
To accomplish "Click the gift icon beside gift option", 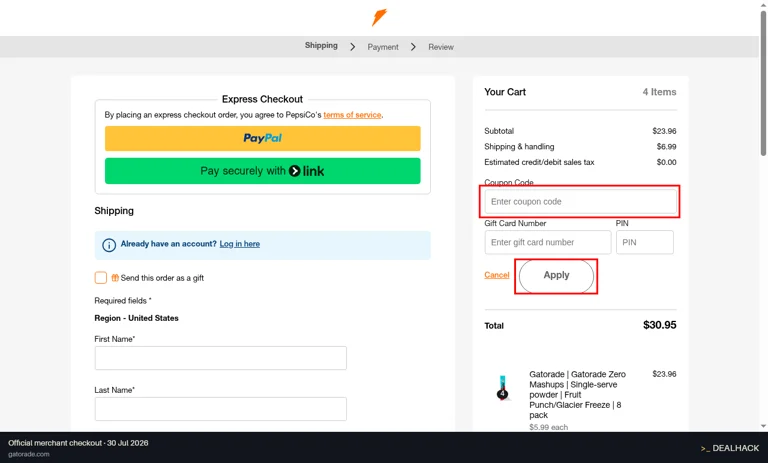I will click(x=115, y=278).
